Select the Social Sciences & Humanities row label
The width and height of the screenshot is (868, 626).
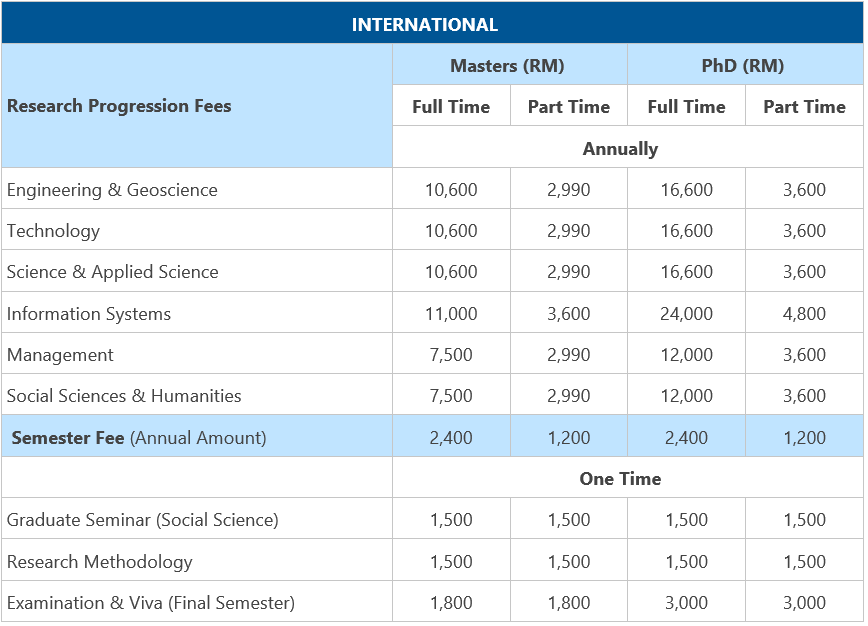pos(124,396)
